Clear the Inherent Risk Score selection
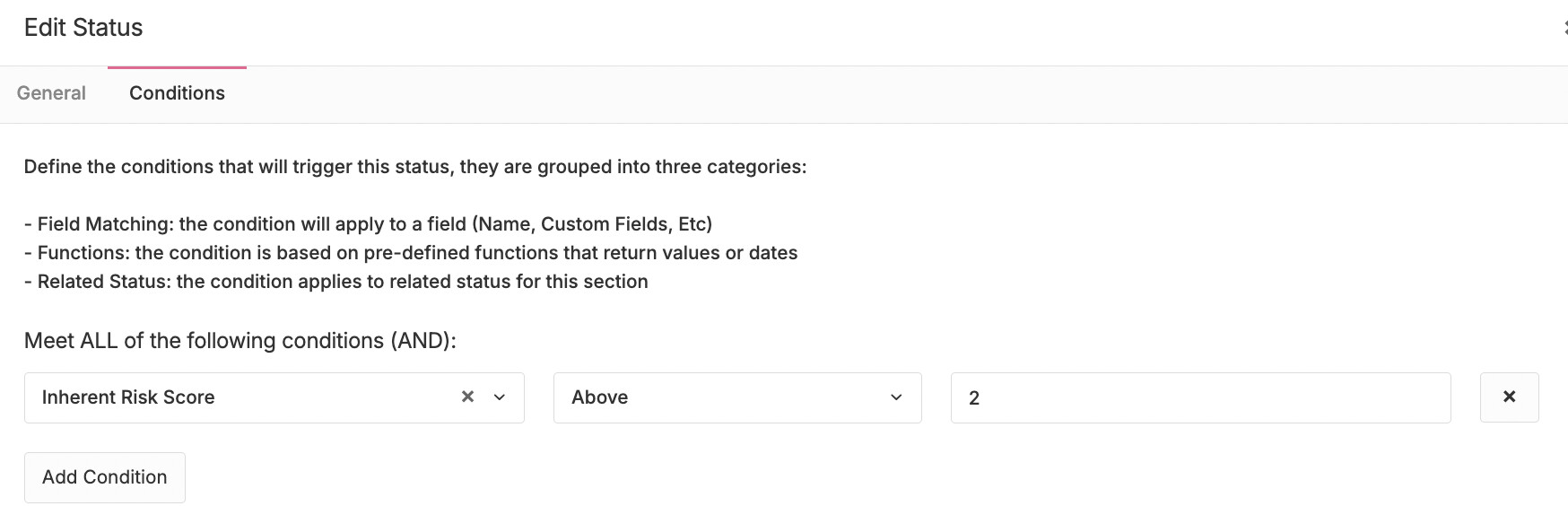This screenshot has height=506, width=1568. point(467,397)
